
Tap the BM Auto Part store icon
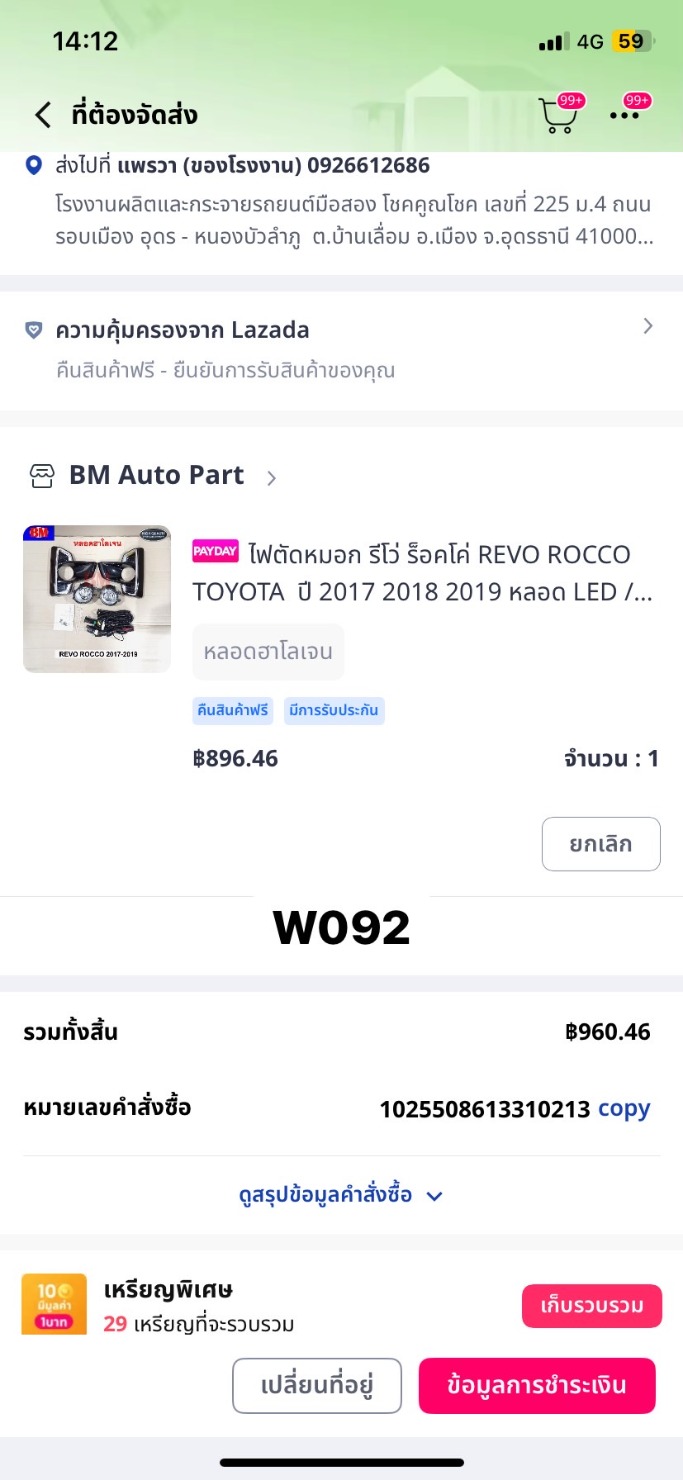coord(41,476)
